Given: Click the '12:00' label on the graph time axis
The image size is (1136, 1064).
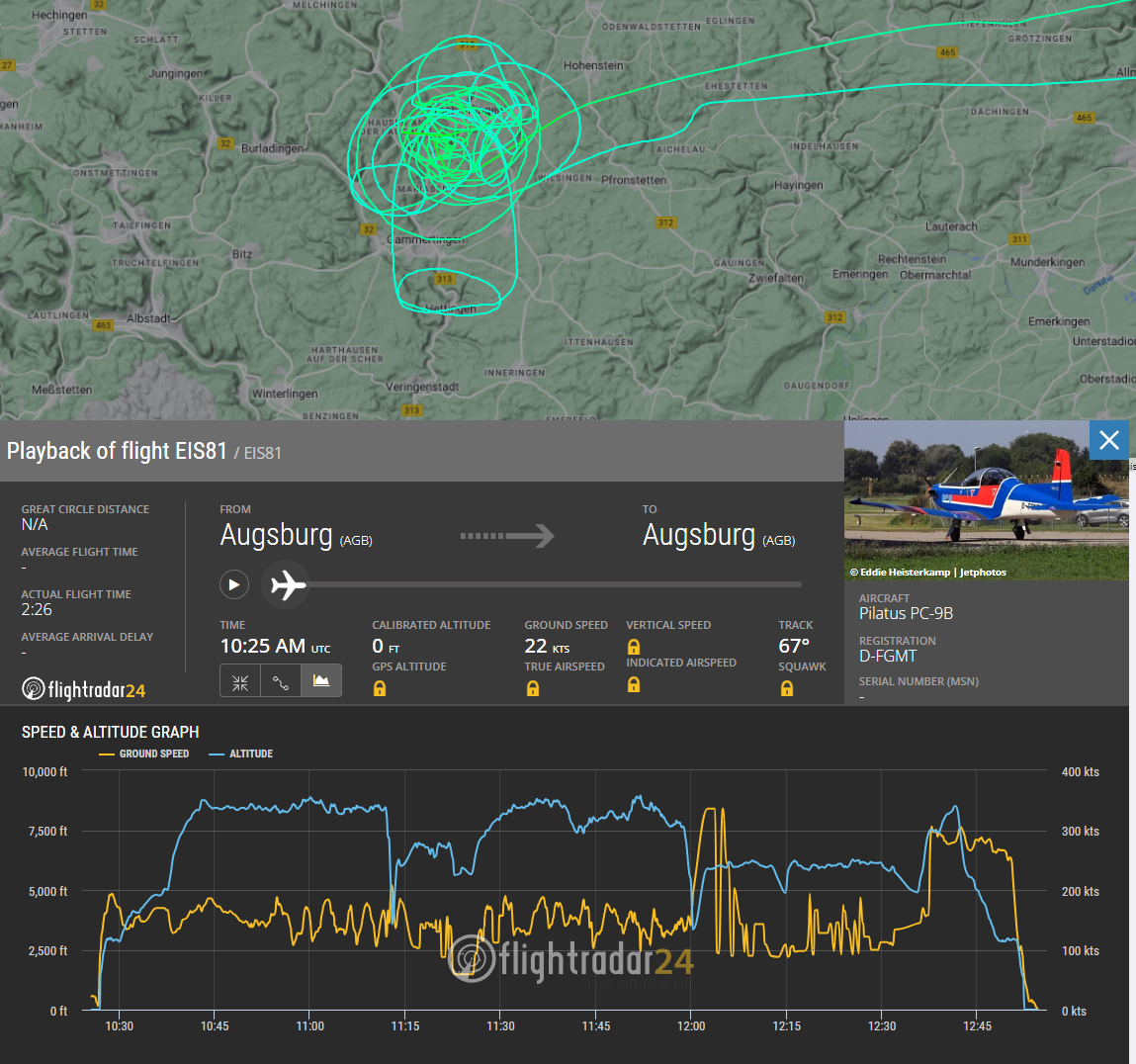Looking at the screenshot, I should [691, 1026].
